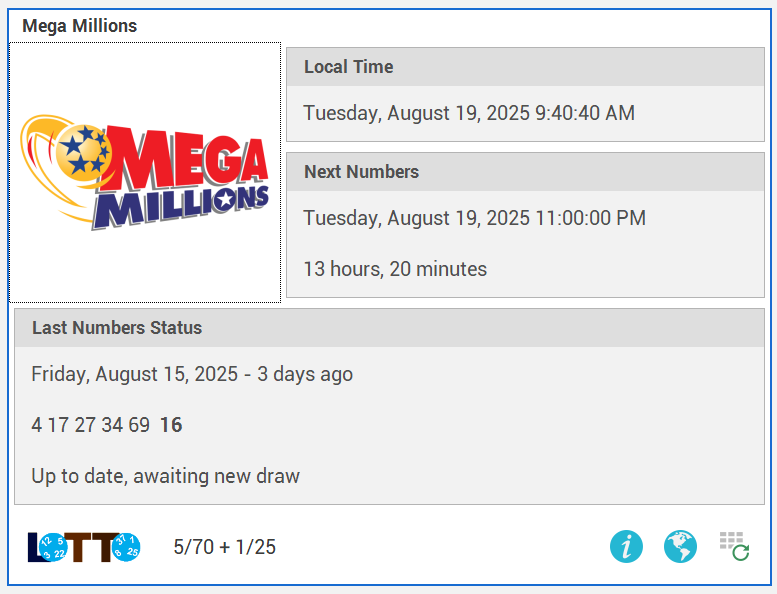Click the LOTTO logo icon

point(84,546)
